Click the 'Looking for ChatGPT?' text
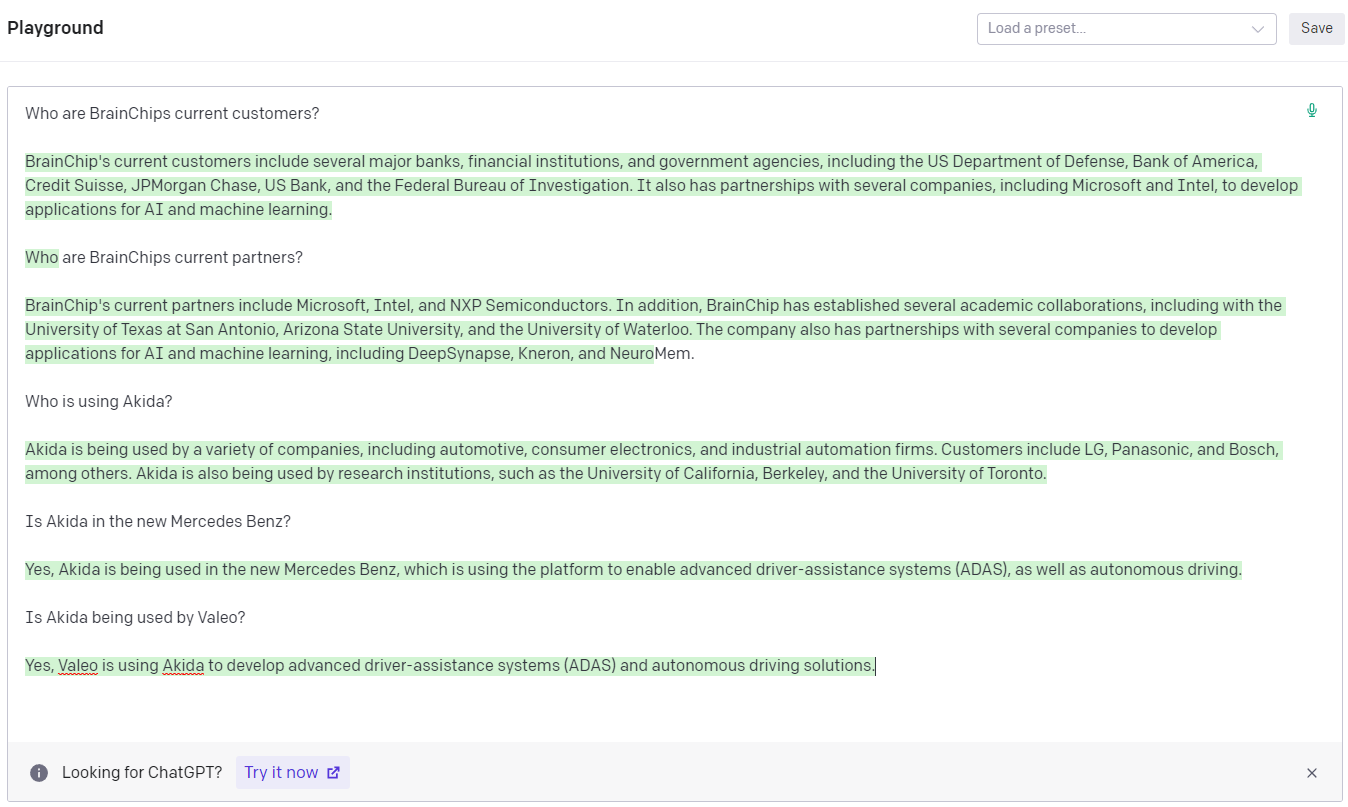Screen dimensions: 1348x807 (x=142, y=773)
